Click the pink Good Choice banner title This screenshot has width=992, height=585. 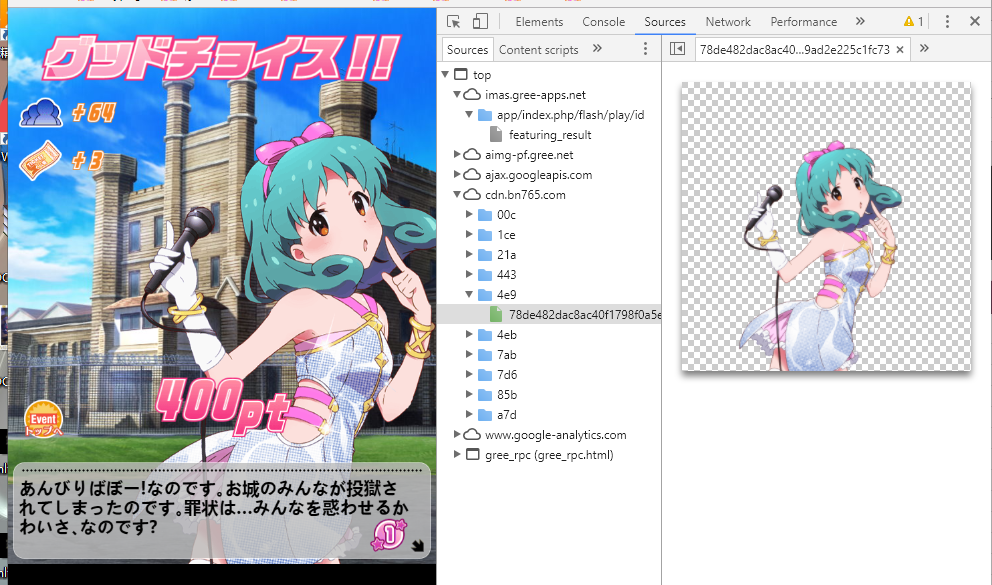221,58
